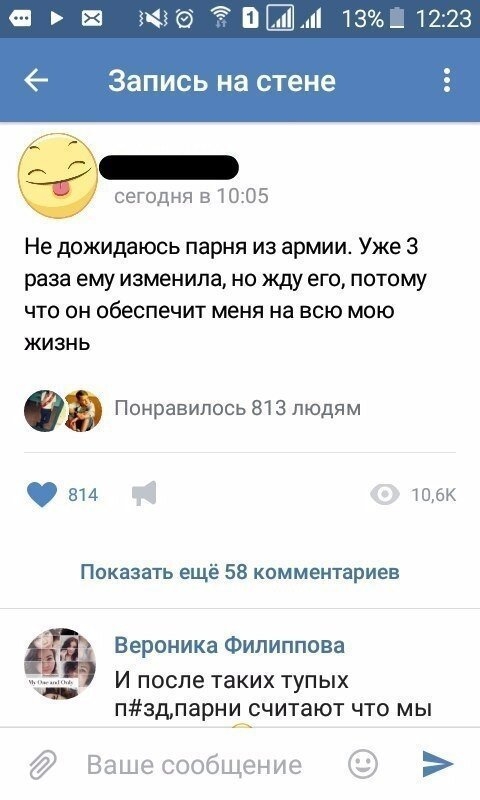
Task: Tap the eye views counter icon
Action: (385, 494)
